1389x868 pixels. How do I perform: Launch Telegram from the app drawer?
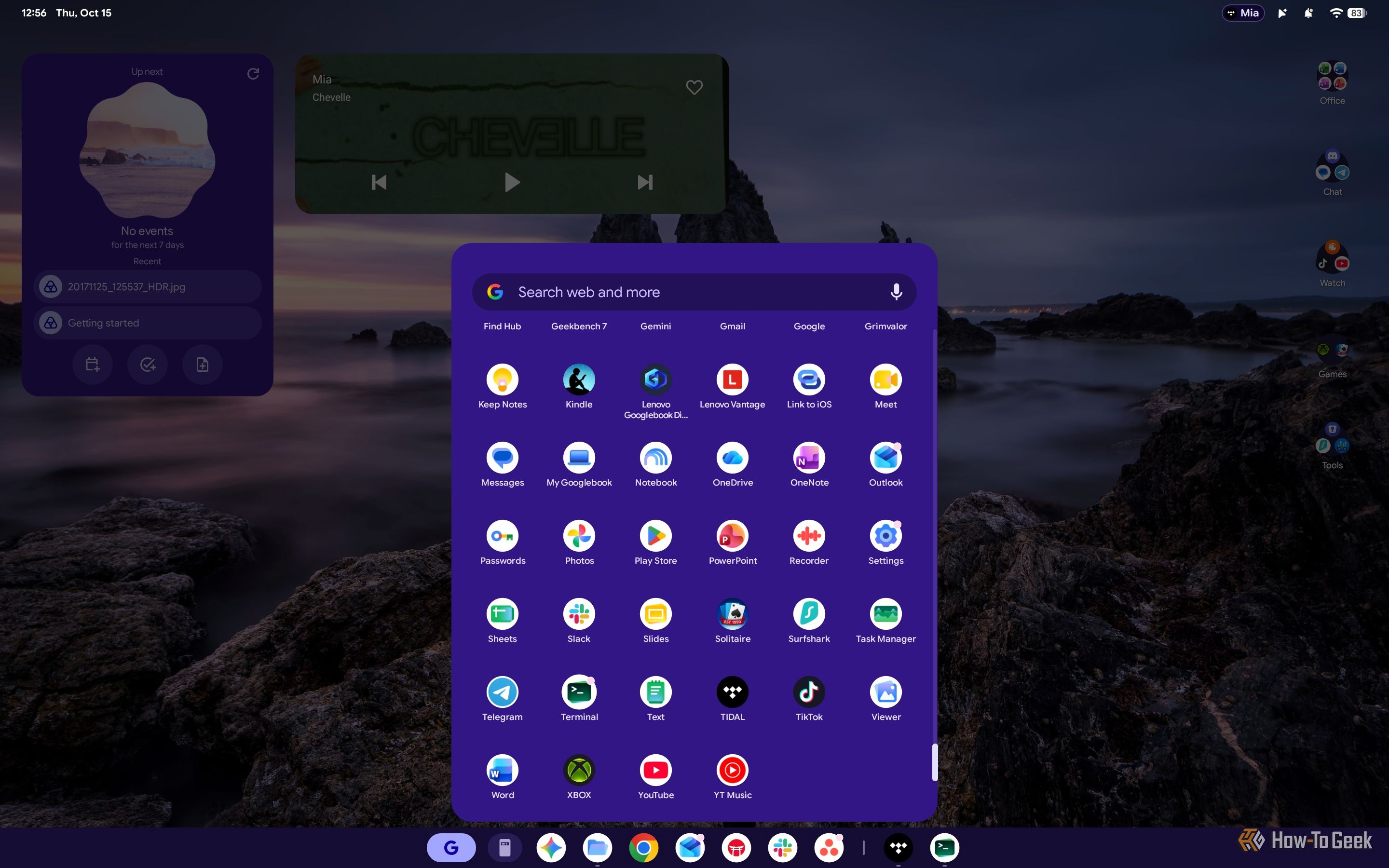pos(502,692)
